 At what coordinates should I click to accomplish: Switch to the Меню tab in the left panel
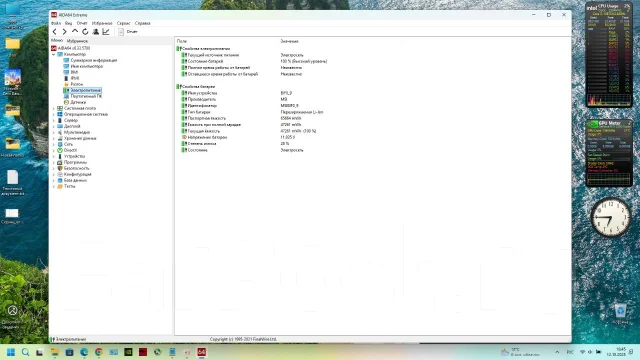[57, 40]
